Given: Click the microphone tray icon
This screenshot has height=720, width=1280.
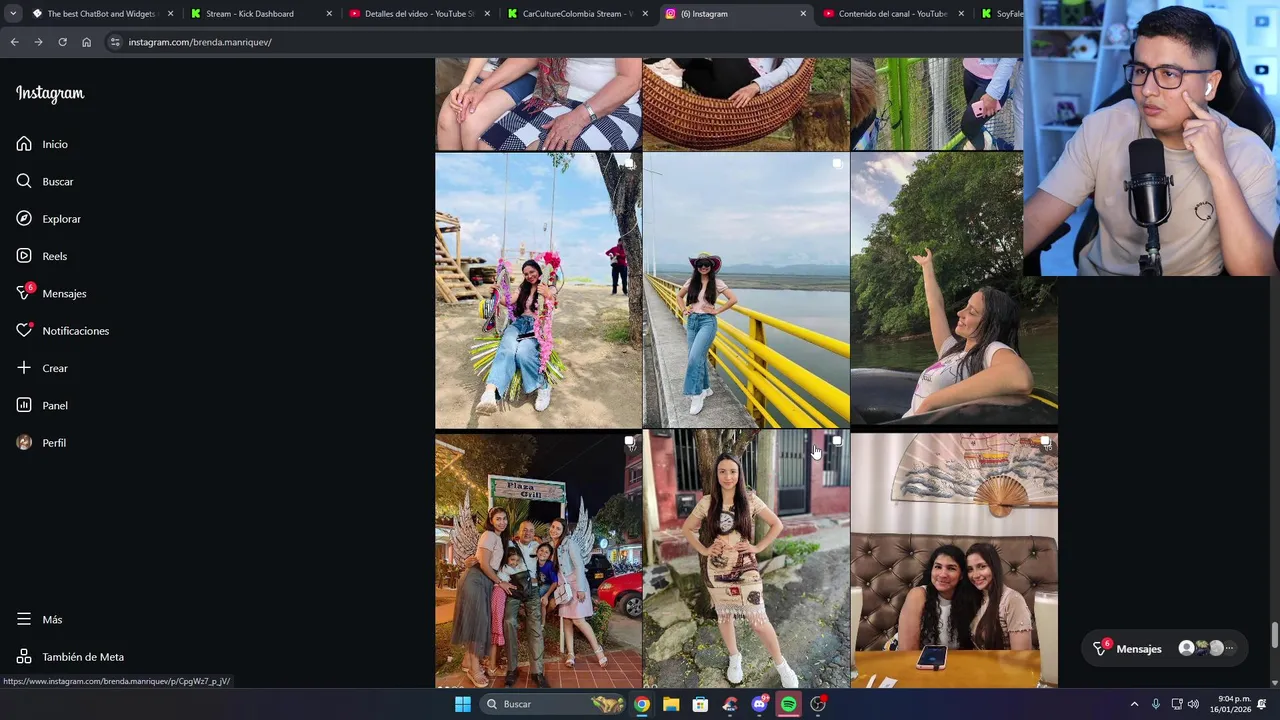Looking at the screenshot, I should tap(1156, 704).
